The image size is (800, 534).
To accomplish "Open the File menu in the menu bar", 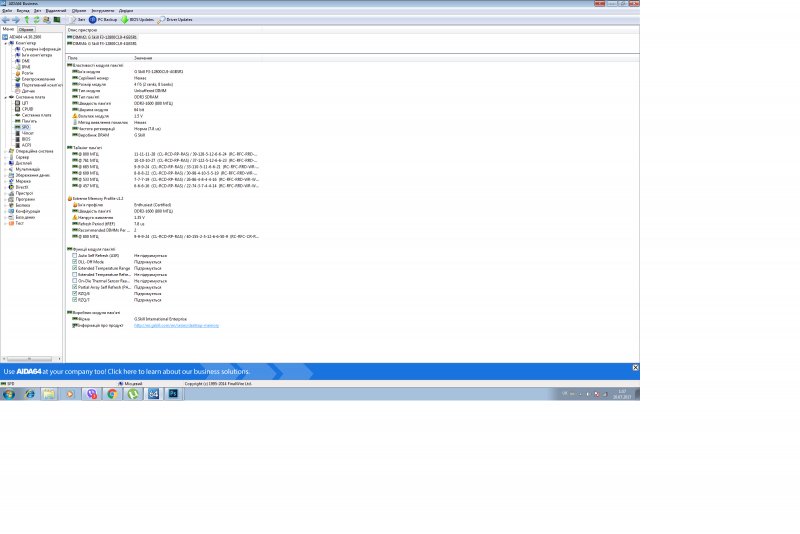I will (7, 10).
